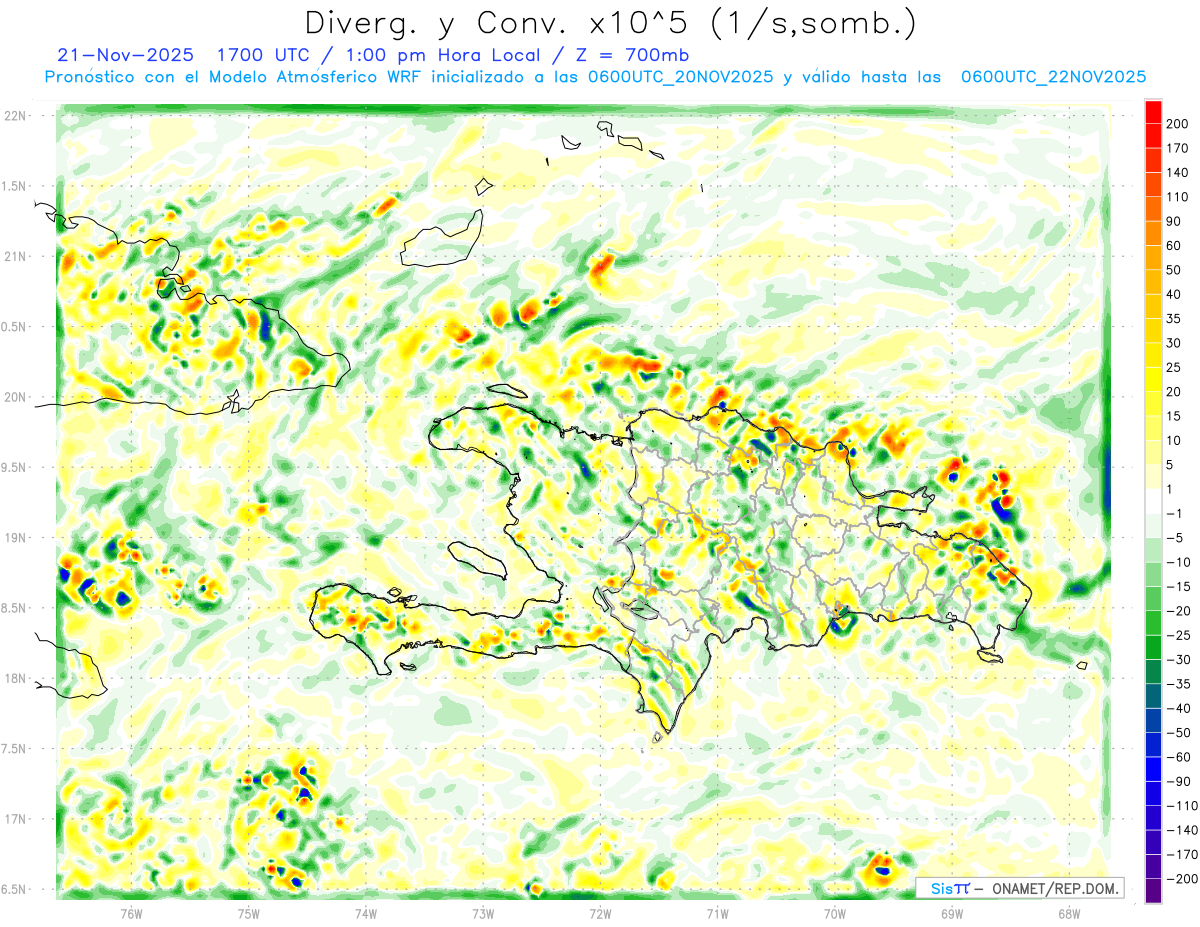The width and height of the screenshot is (1200, 927).
Task: Click the 74W longitude axis label
Action: (366, 912)
